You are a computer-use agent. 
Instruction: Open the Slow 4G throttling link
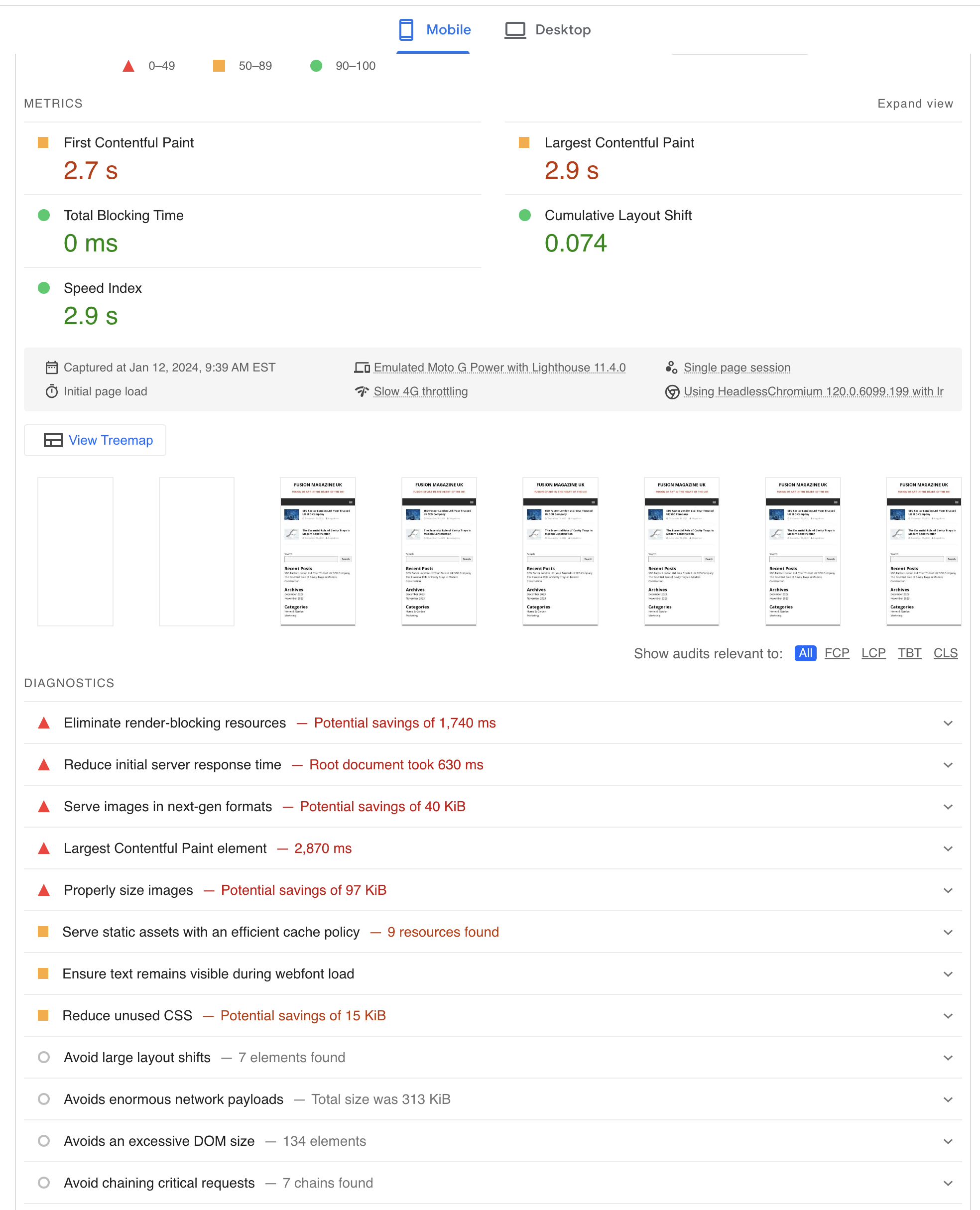click(421, 391)
